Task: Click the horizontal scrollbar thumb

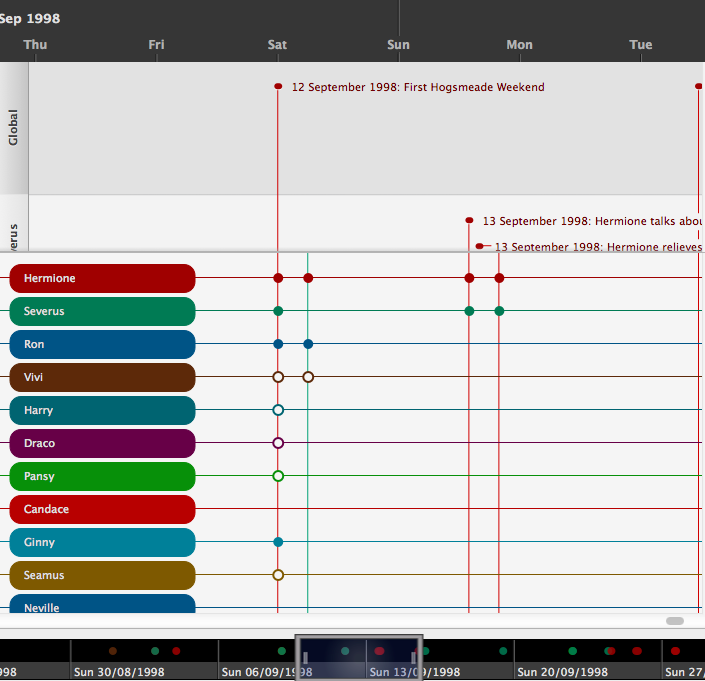Action: click(x=675, y=621)
